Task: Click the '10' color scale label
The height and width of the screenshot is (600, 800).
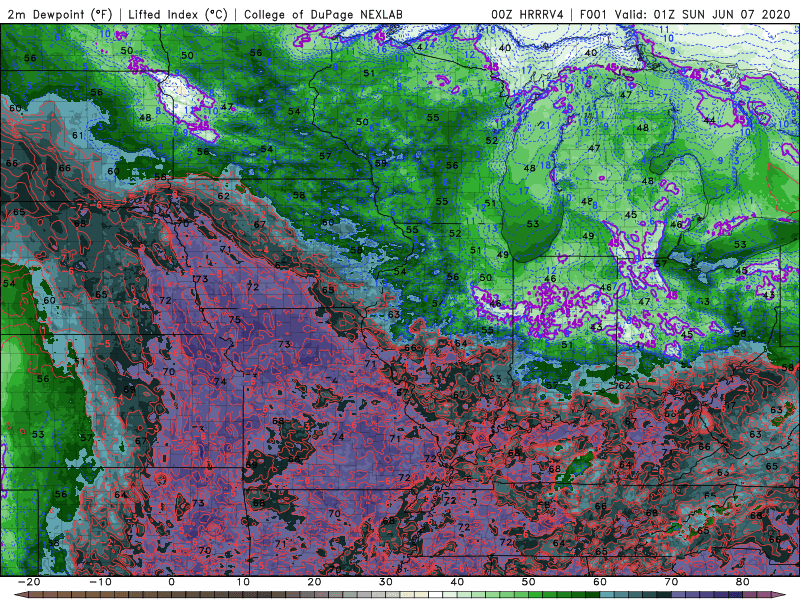Action: click(x=243, y=582)
